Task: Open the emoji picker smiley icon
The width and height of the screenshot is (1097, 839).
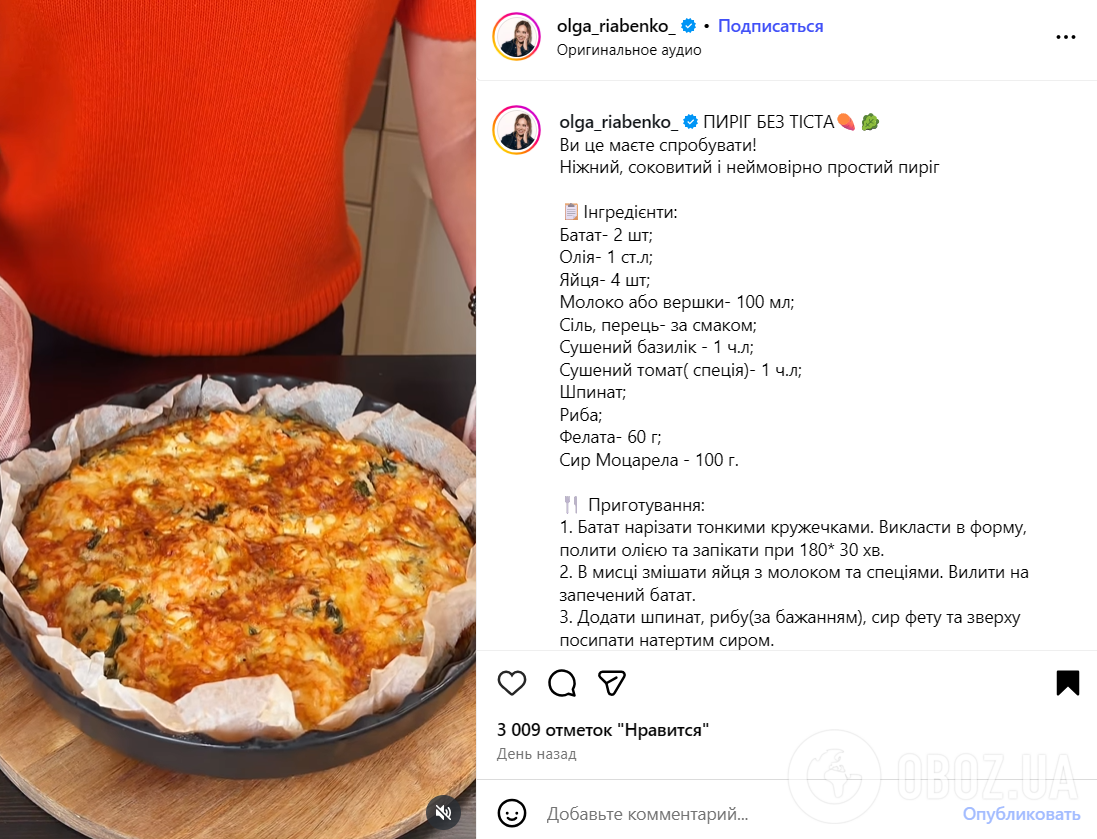Action: 511,813
